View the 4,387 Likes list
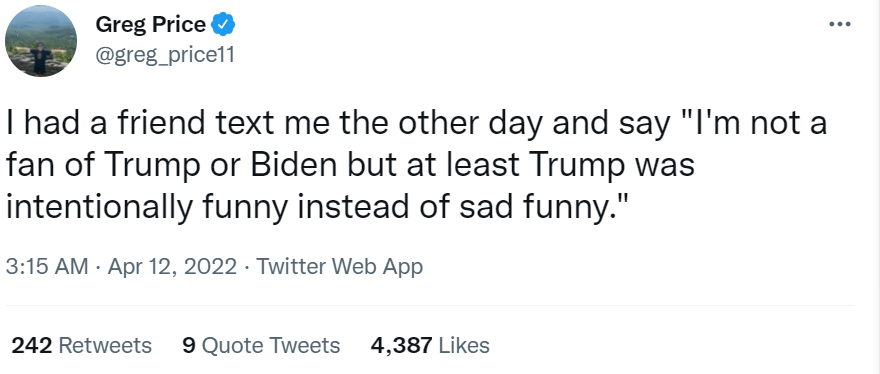 (x=430, y=345)
